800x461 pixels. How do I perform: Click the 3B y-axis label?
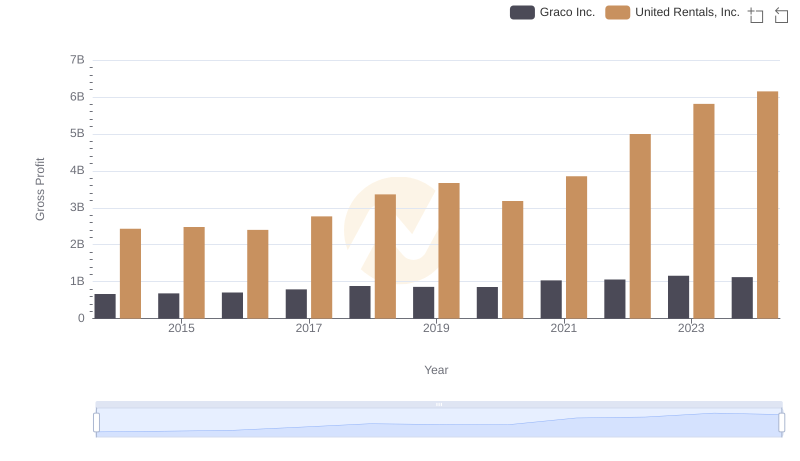tap(77, 208)
